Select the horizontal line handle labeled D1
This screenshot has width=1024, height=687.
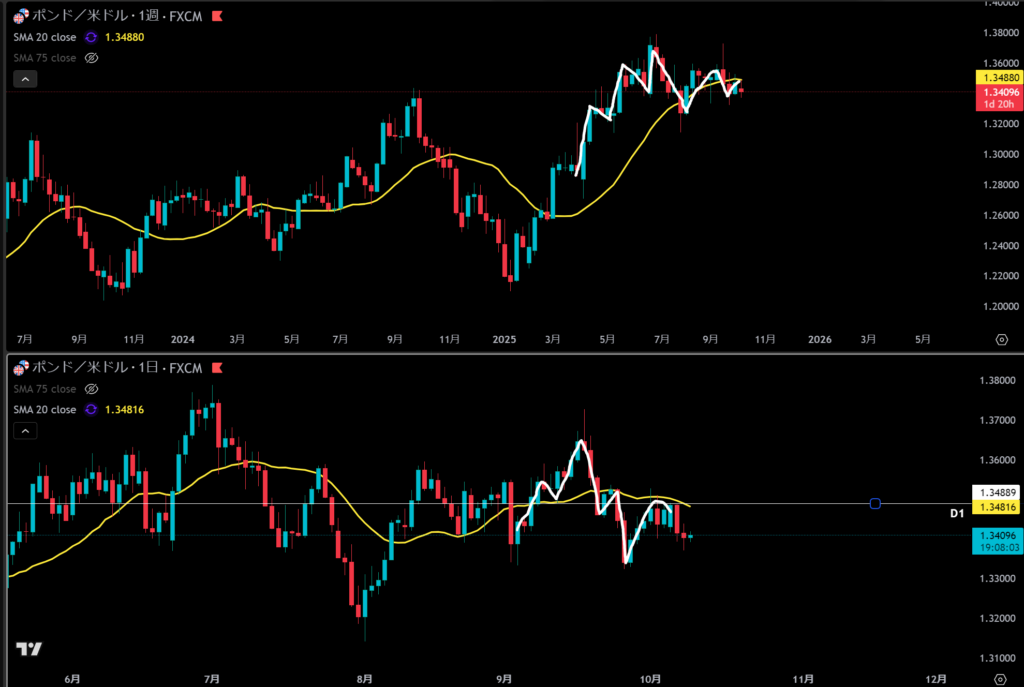click(x=875, y=503)
